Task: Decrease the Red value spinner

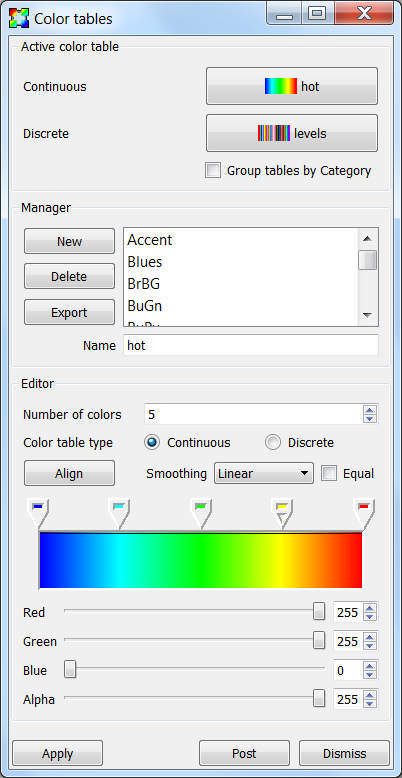Action: (x=370, y=617)
